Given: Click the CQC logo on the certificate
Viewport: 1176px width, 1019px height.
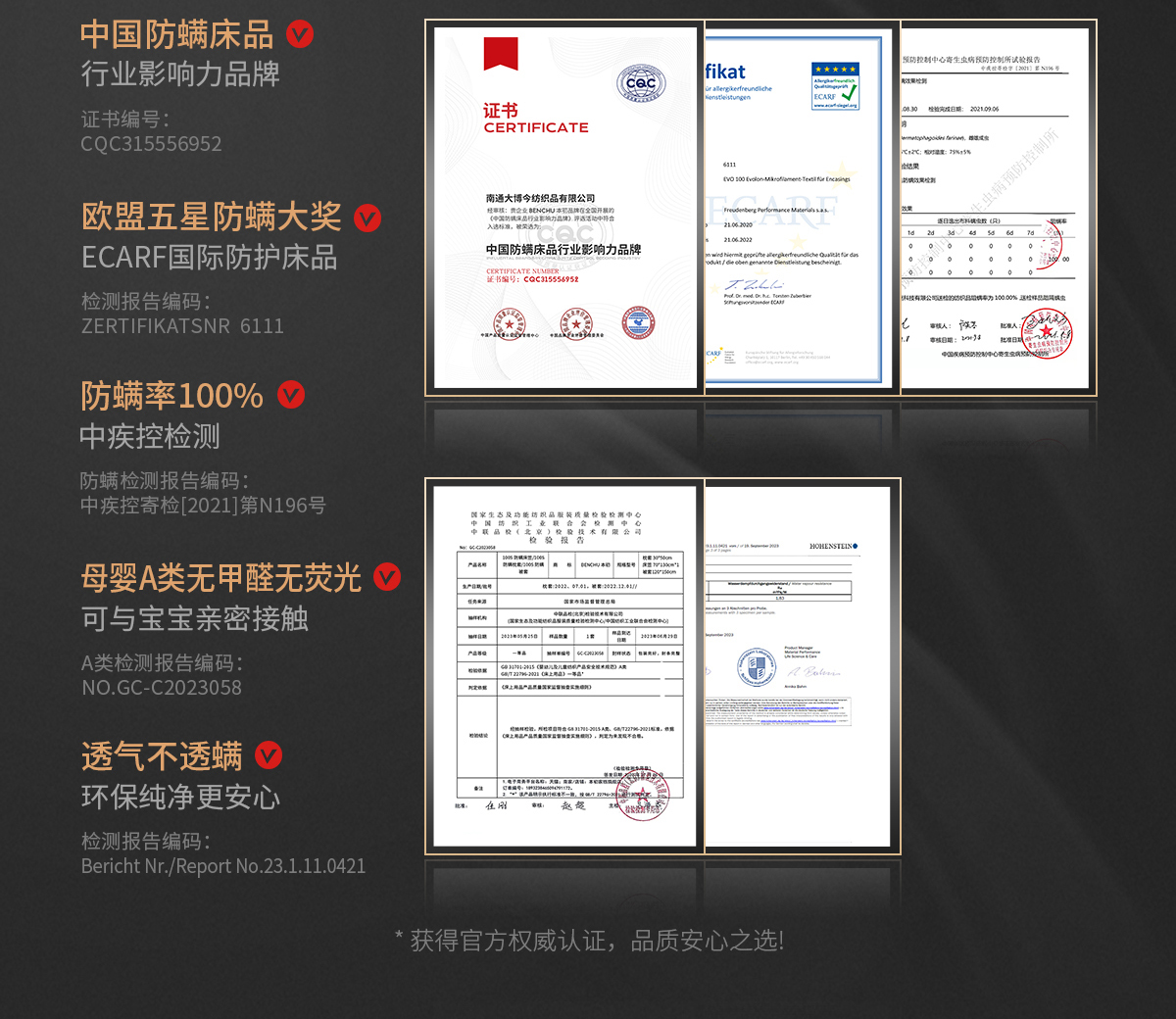Looking at the screenshot, I should [641, 83].
